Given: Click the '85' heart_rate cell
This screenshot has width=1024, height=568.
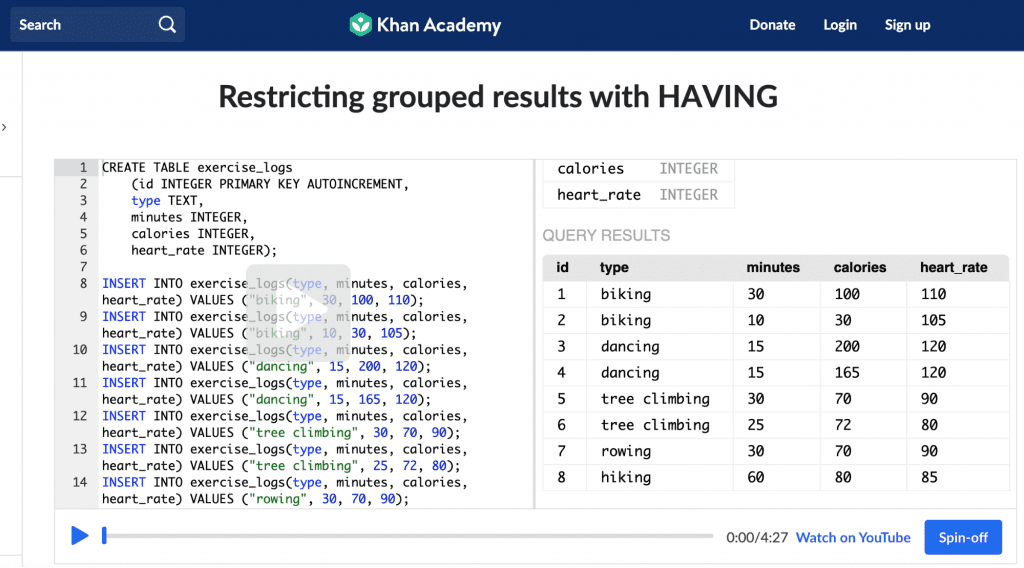Looking at the screenshot, I should click(x=929, y=477).
